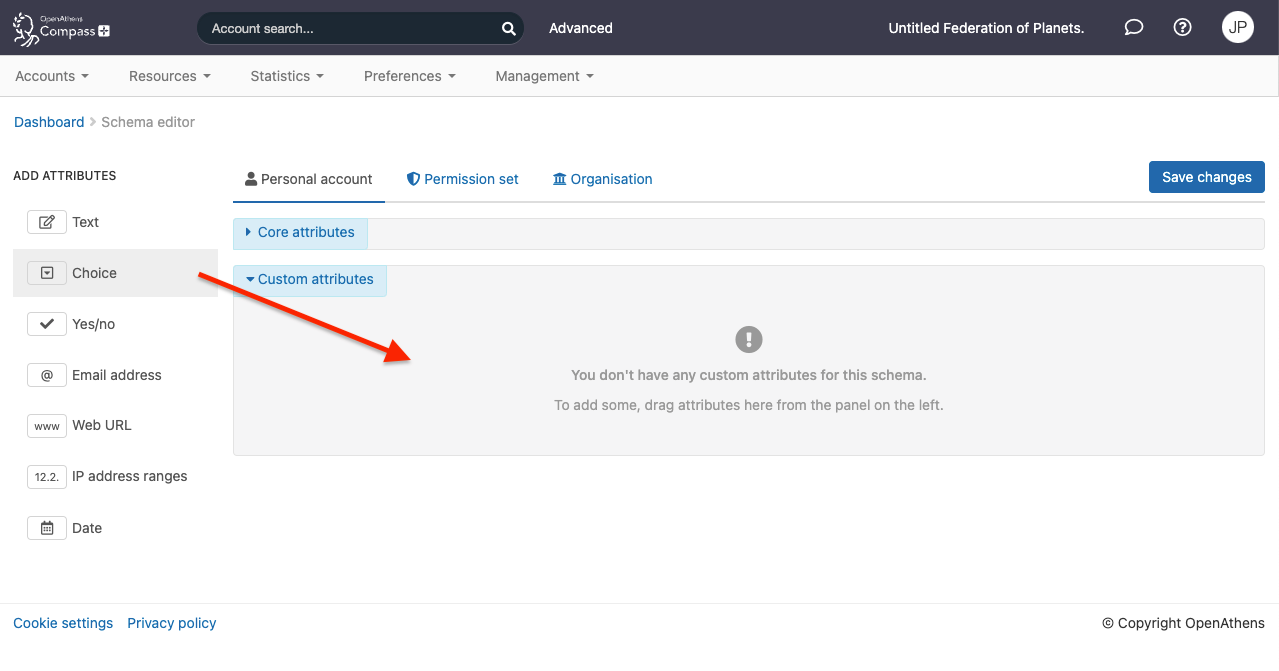Expand the Core attributes section

click(x=300, y=232)
